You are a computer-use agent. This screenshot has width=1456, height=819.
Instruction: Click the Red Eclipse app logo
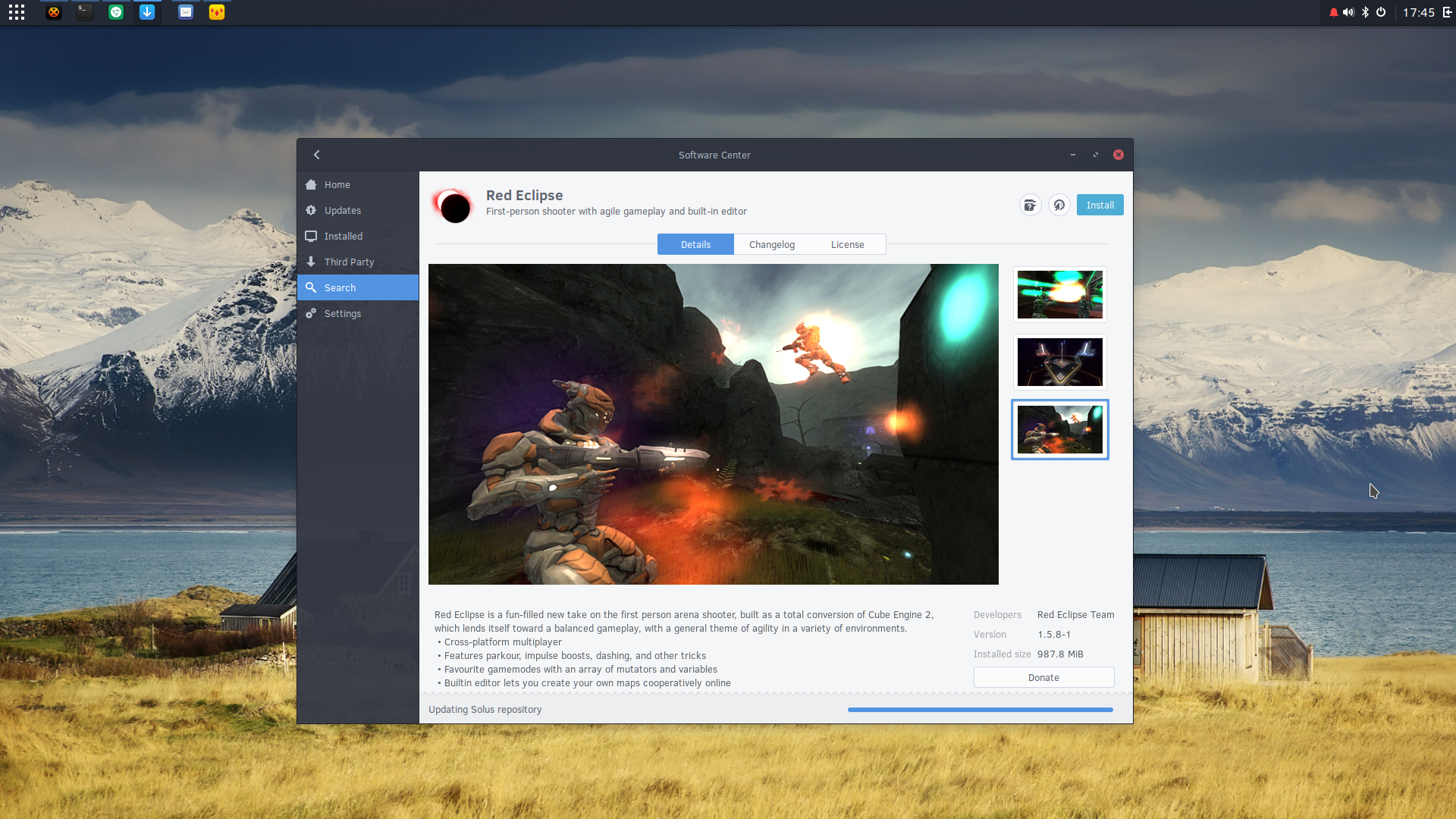453,206
